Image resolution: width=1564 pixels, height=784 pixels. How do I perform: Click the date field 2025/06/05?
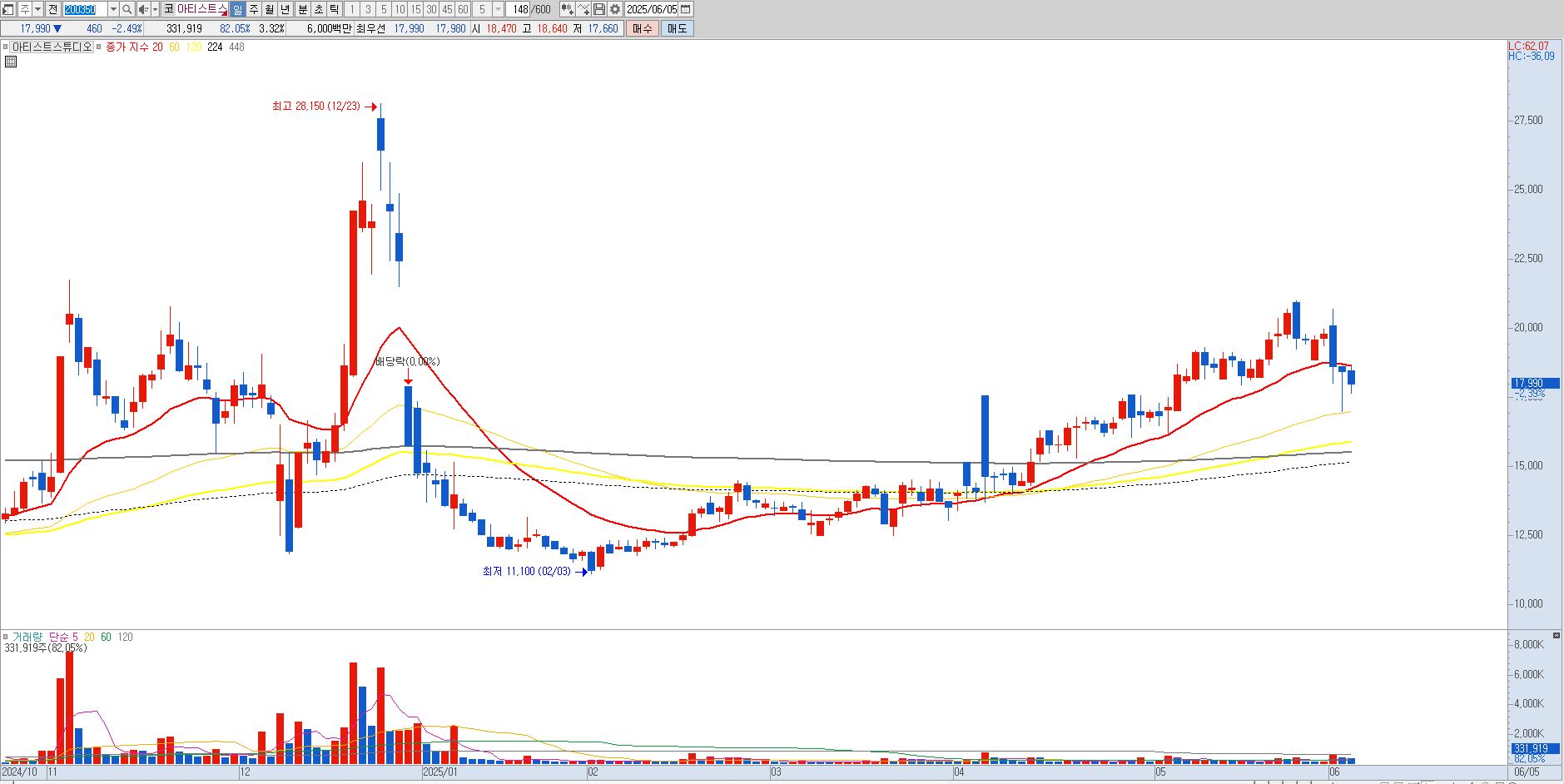[x=652, y=9]
